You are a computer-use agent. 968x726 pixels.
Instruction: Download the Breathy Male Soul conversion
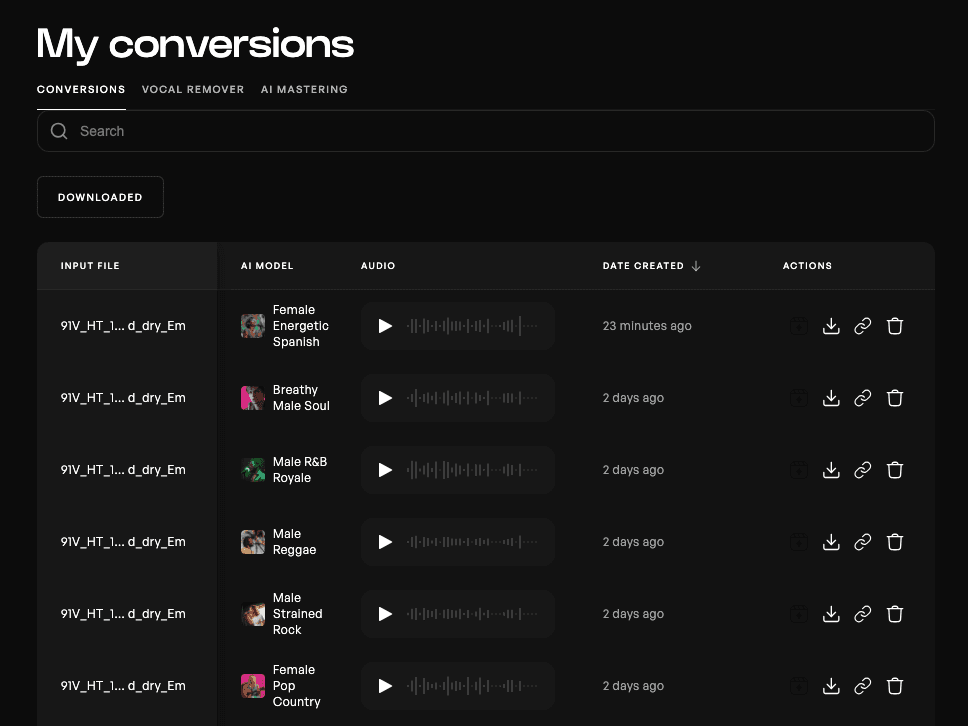click(x=831, y=398)
